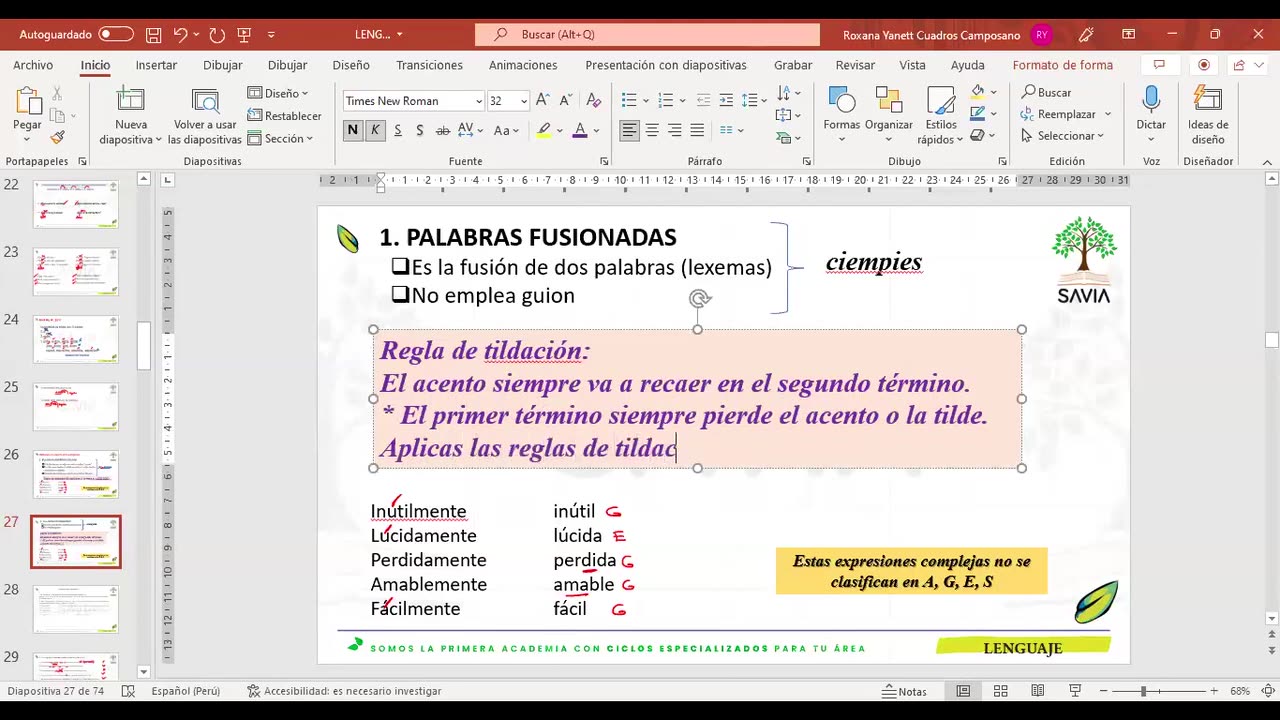Open the font name dropdown
This screenshot has height=720, width=1280.
478,101
